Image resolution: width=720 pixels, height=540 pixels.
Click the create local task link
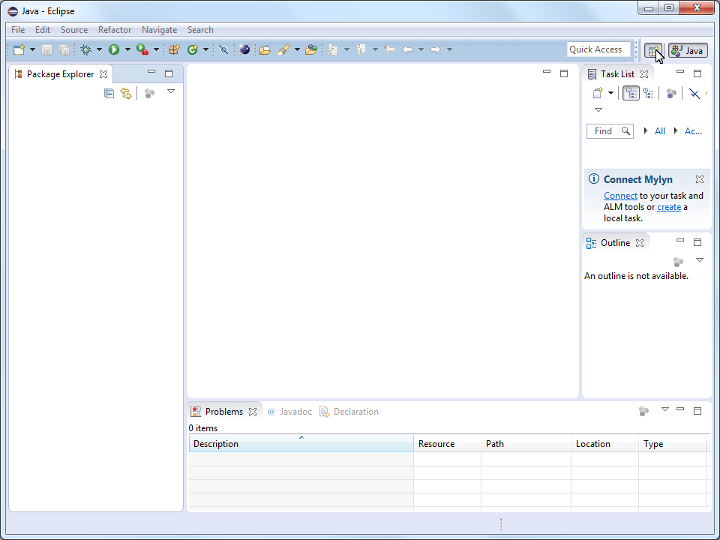click(x=669, y=207)
